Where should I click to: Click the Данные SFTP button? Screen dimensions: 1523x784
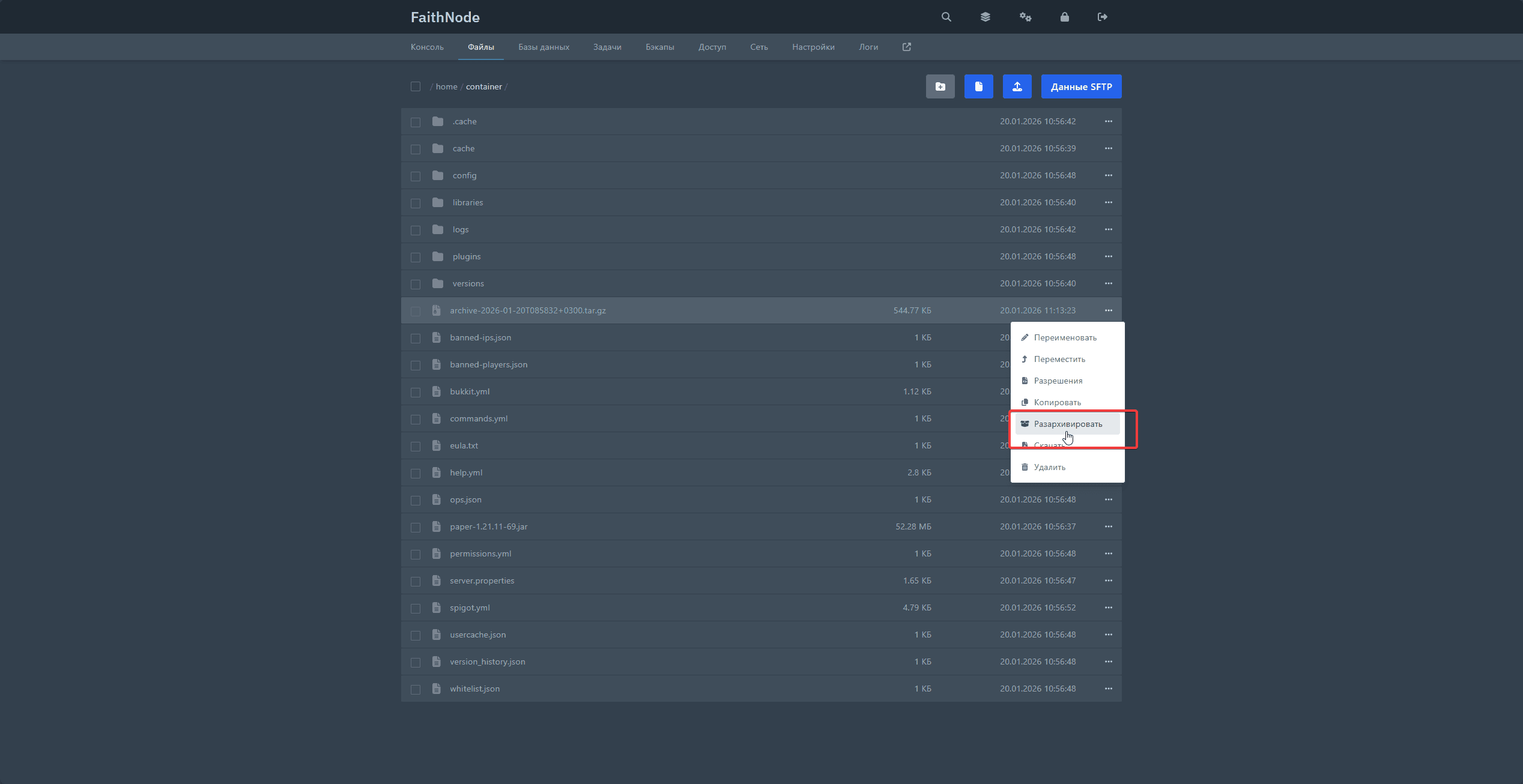[x=1081, y=86]
